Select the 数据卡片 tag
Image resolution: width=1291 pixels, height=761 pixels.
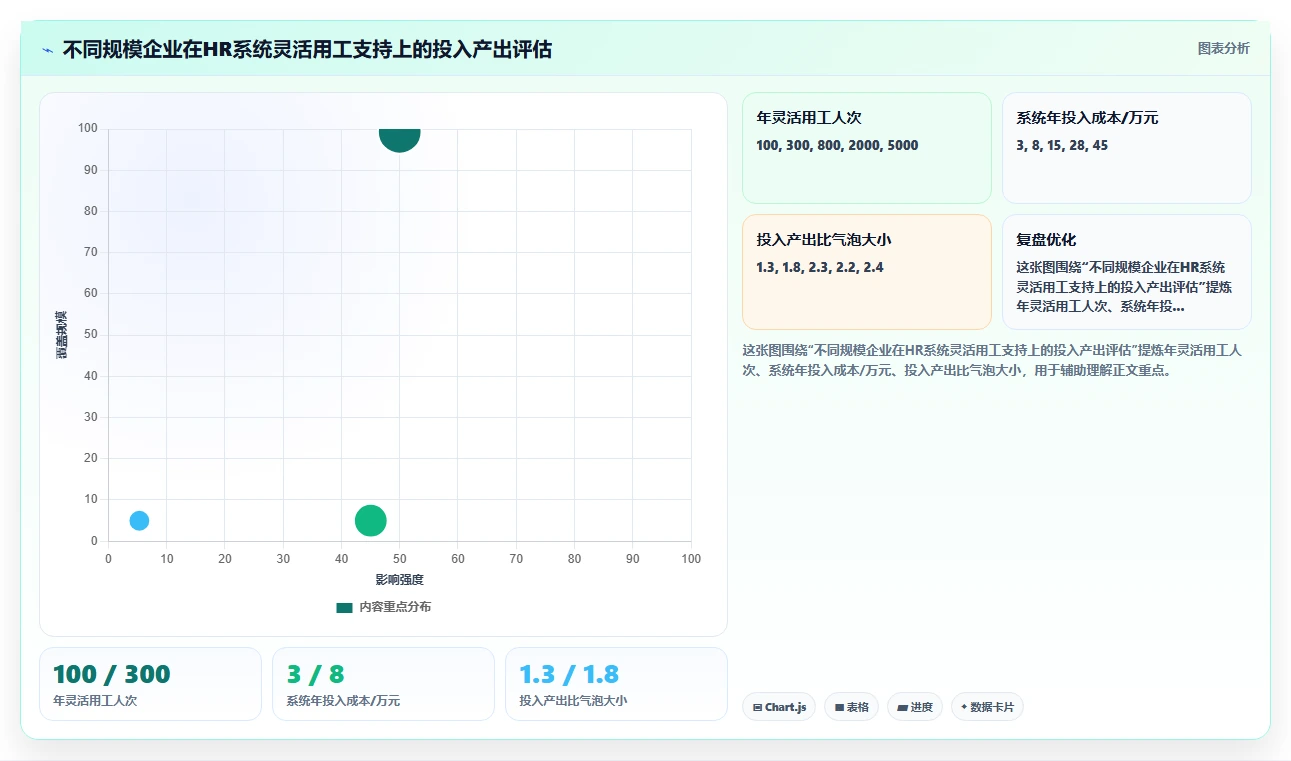[x=987, y=707]
